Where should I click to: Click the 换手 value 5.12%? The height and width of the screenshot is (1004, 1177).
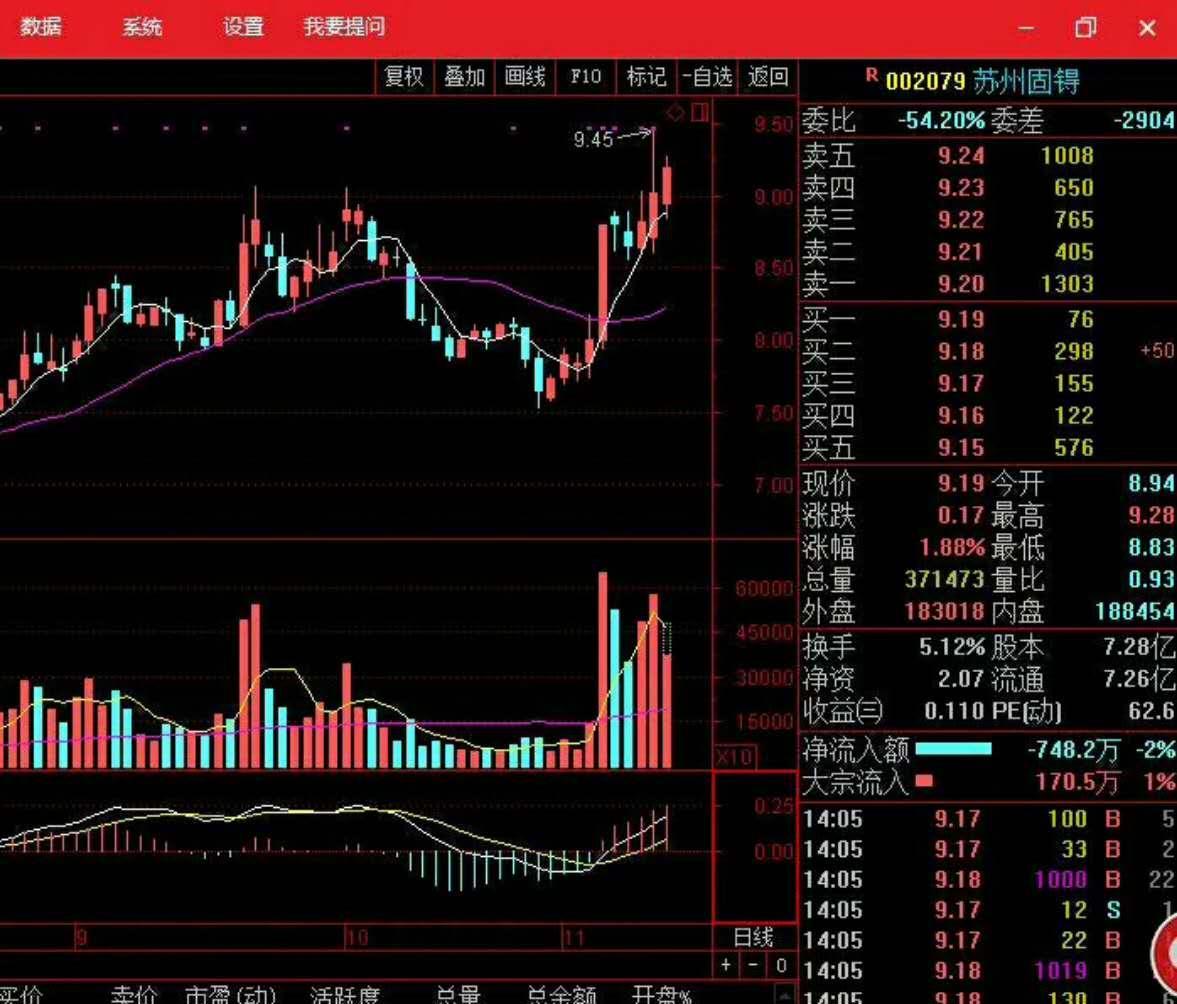pyautogui.click(x=952, y=647)
